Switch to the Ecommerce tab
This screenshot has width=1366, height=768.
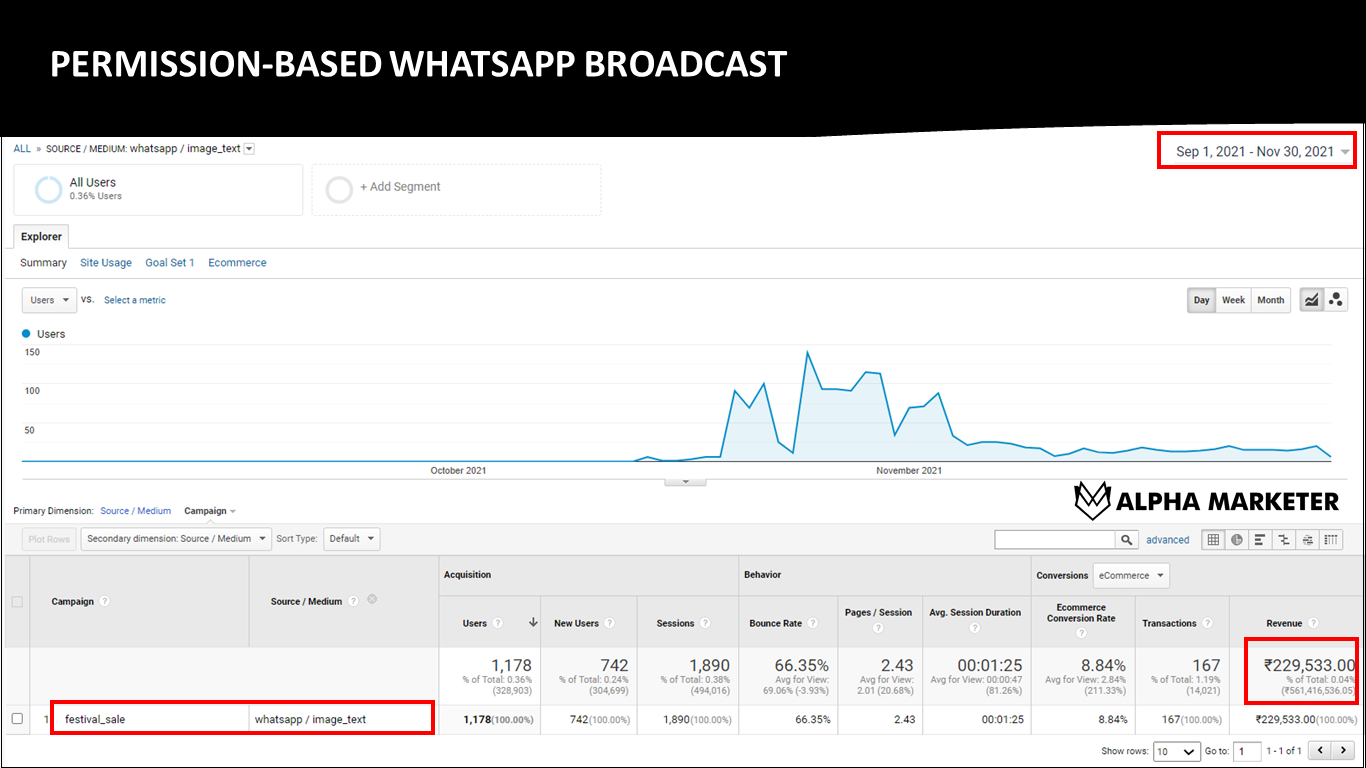click(x=237, y=262)
